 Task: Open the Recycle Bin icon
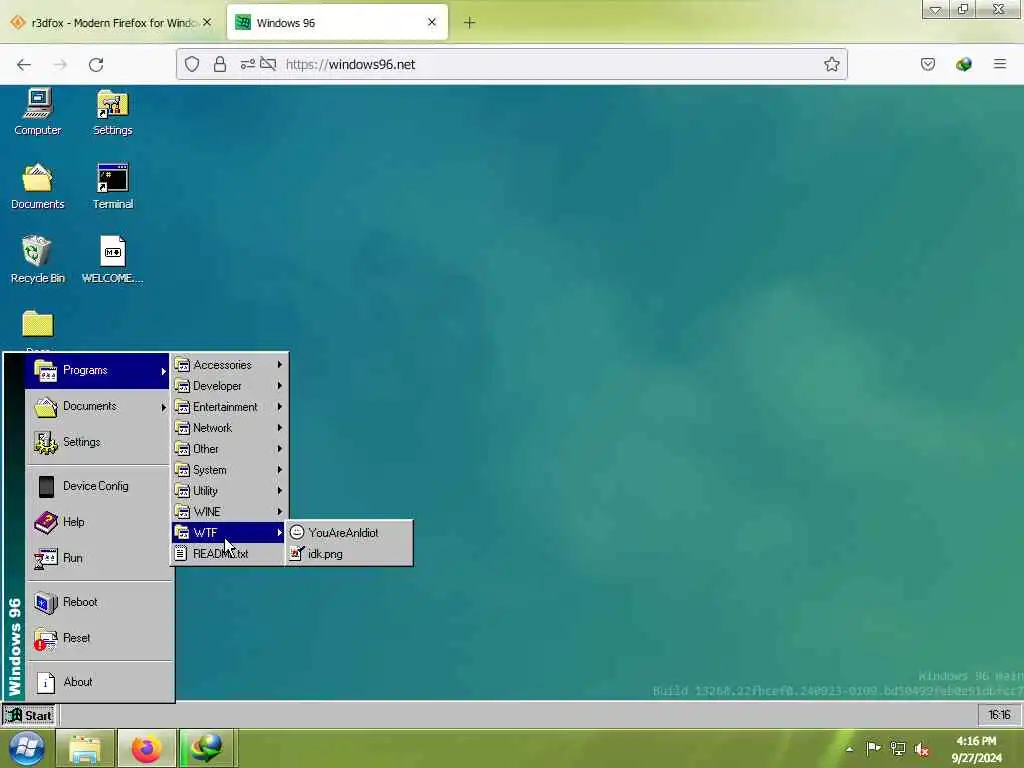[38, 260]
